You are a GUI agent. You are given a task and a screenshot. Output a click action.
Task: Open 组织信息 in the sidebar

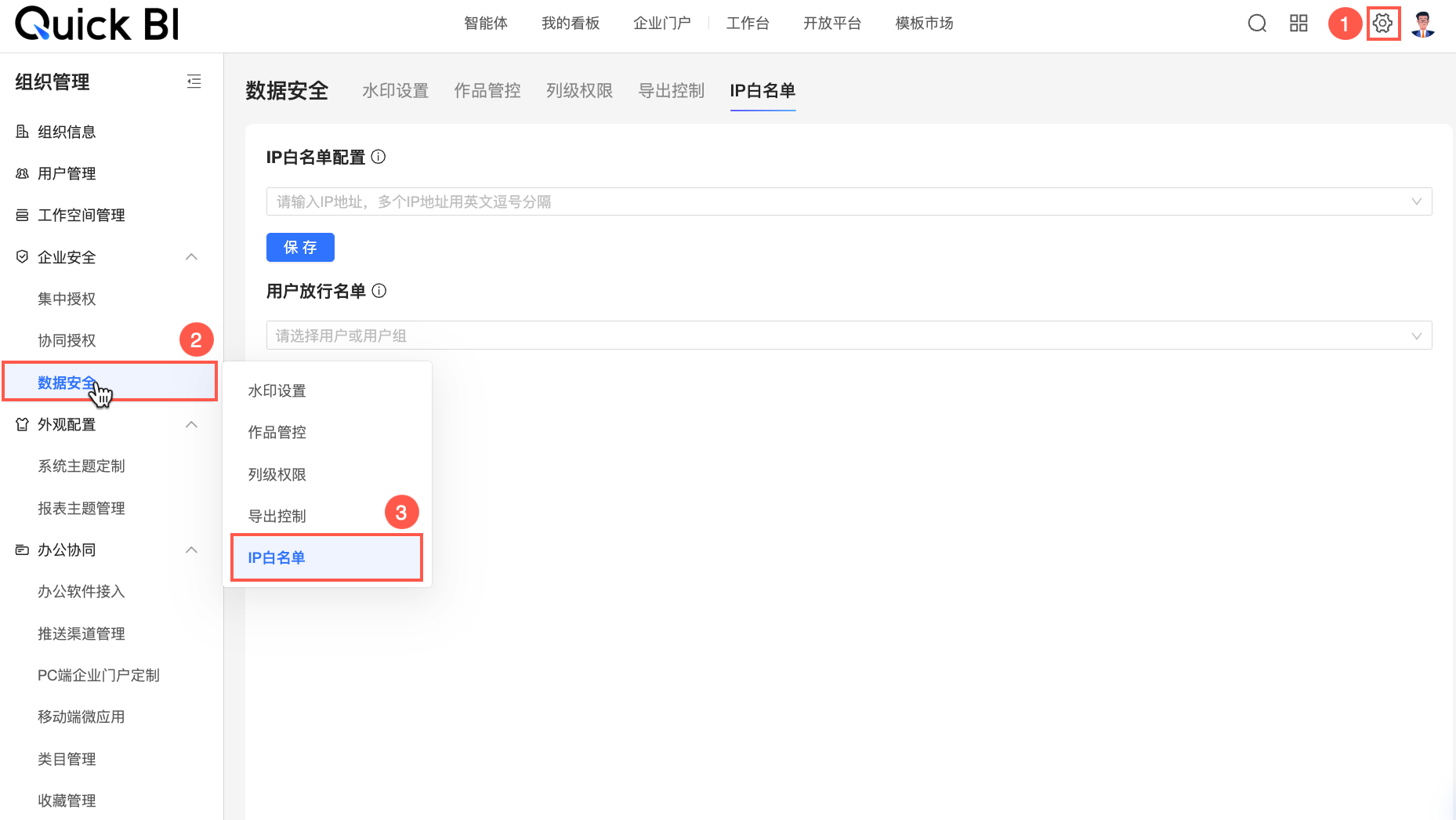tap(67, 132)
